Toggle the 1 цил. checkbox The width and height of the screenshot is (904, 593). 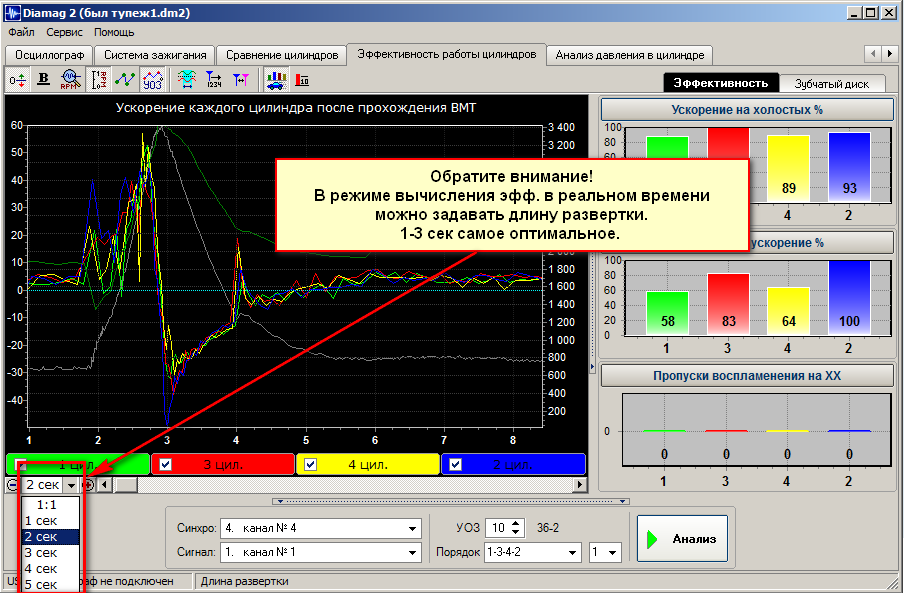tap(21, 464)
